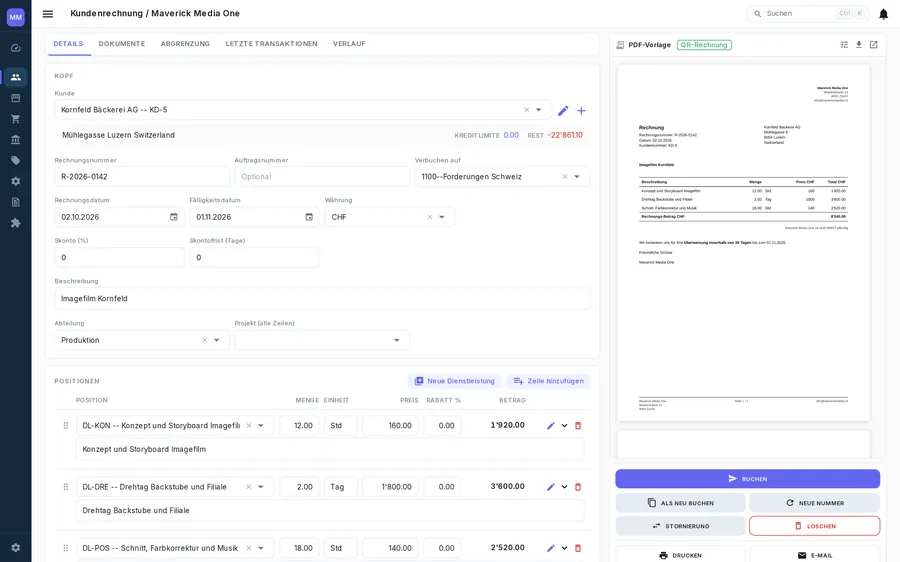Clear the CHF currency selection
The height and width of the screenshot is (562, 900).
(x=429, y=217)
